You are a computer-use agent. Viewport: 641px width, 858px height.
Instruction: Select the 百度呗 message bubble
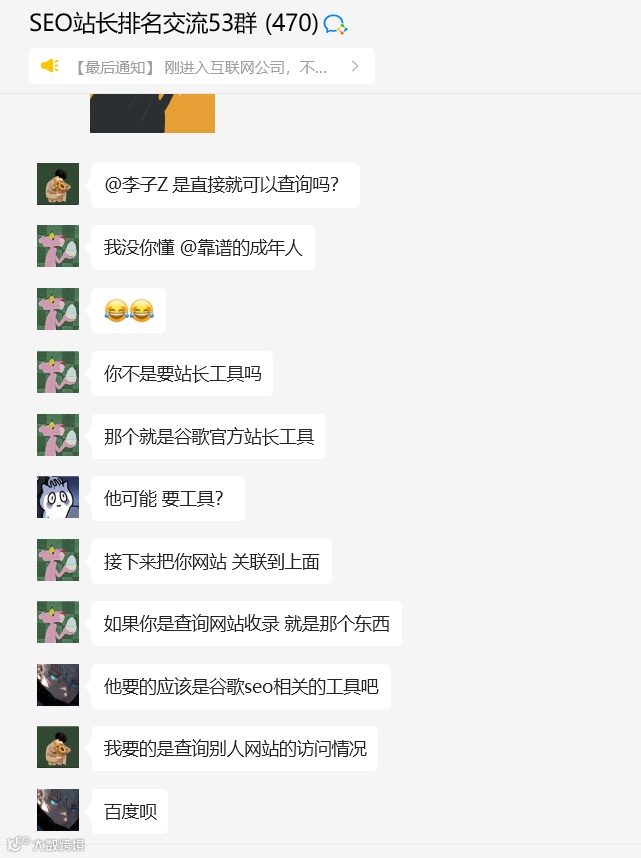(x=130, y=811)
